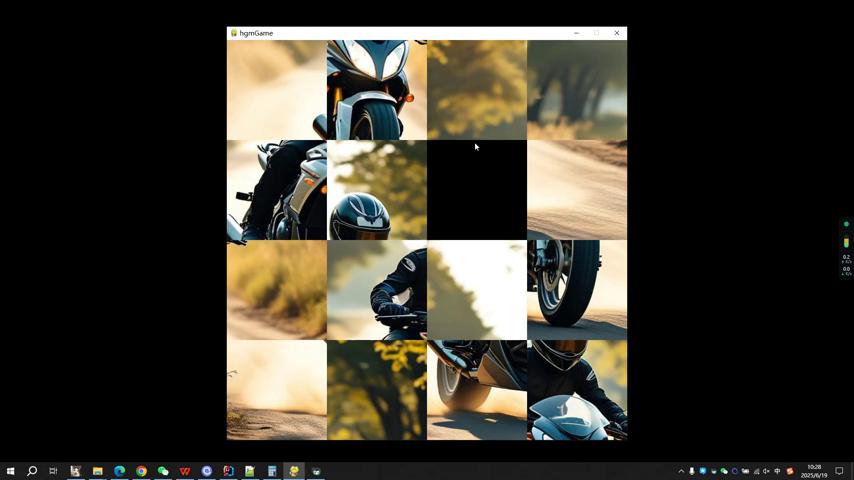The image size is (854, 480).
Task: Select the motorcycle headlight tile in the top row
Action: coord(377,90)
